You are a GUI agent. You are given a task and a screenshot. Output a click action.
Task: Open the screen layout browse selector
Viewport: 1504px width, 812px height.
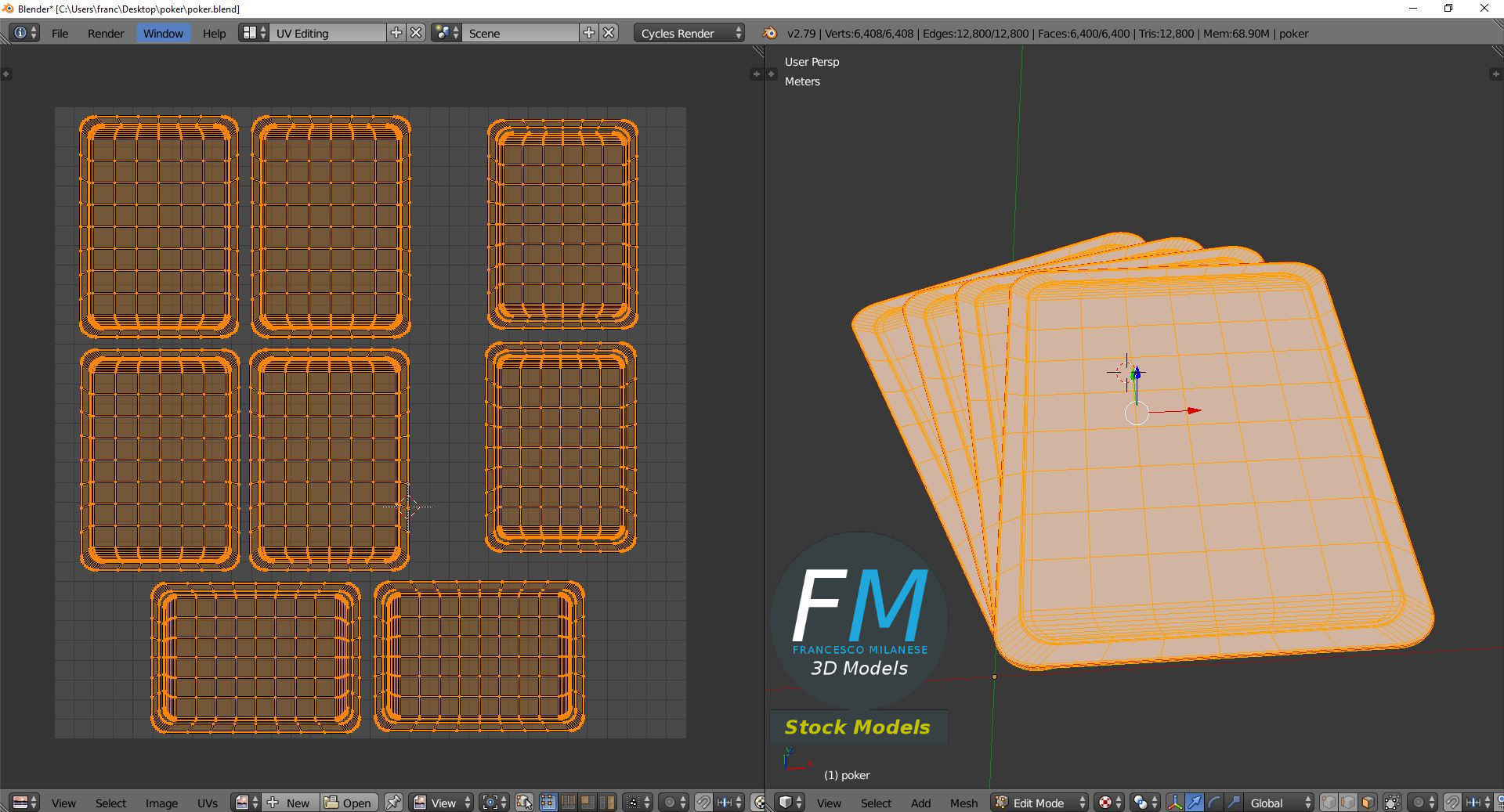254,33
